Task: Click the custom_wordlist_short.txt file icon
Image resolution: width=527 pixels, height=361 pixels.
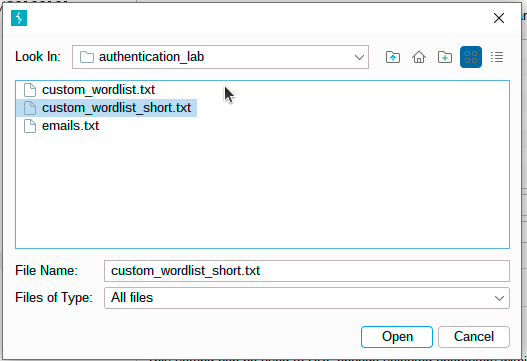Action: pos(30,108)
